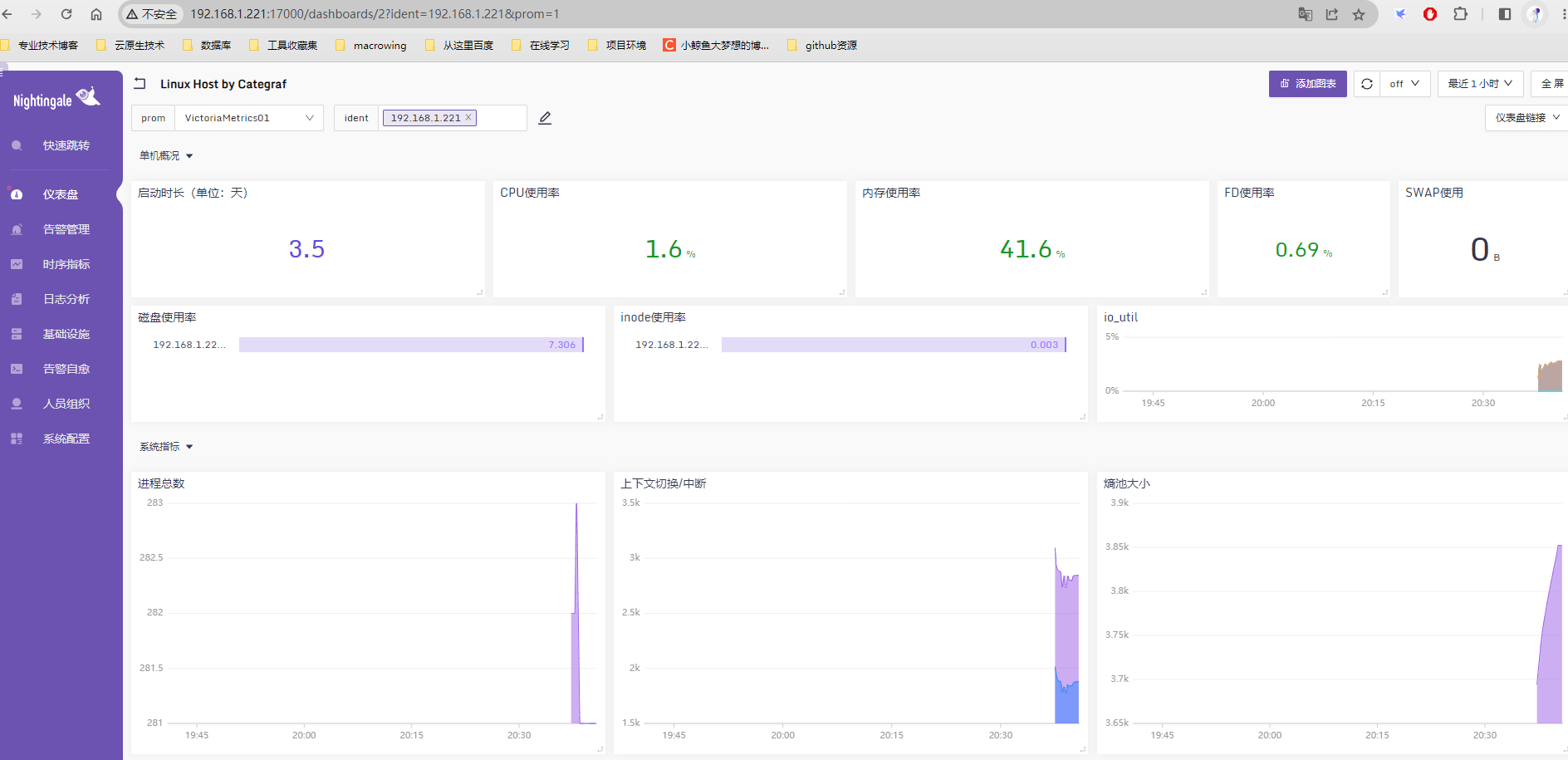The height and width of the screenshot is (760, 1568).
Task: Click the browser back arrow
Action: [x=7, y=14]
